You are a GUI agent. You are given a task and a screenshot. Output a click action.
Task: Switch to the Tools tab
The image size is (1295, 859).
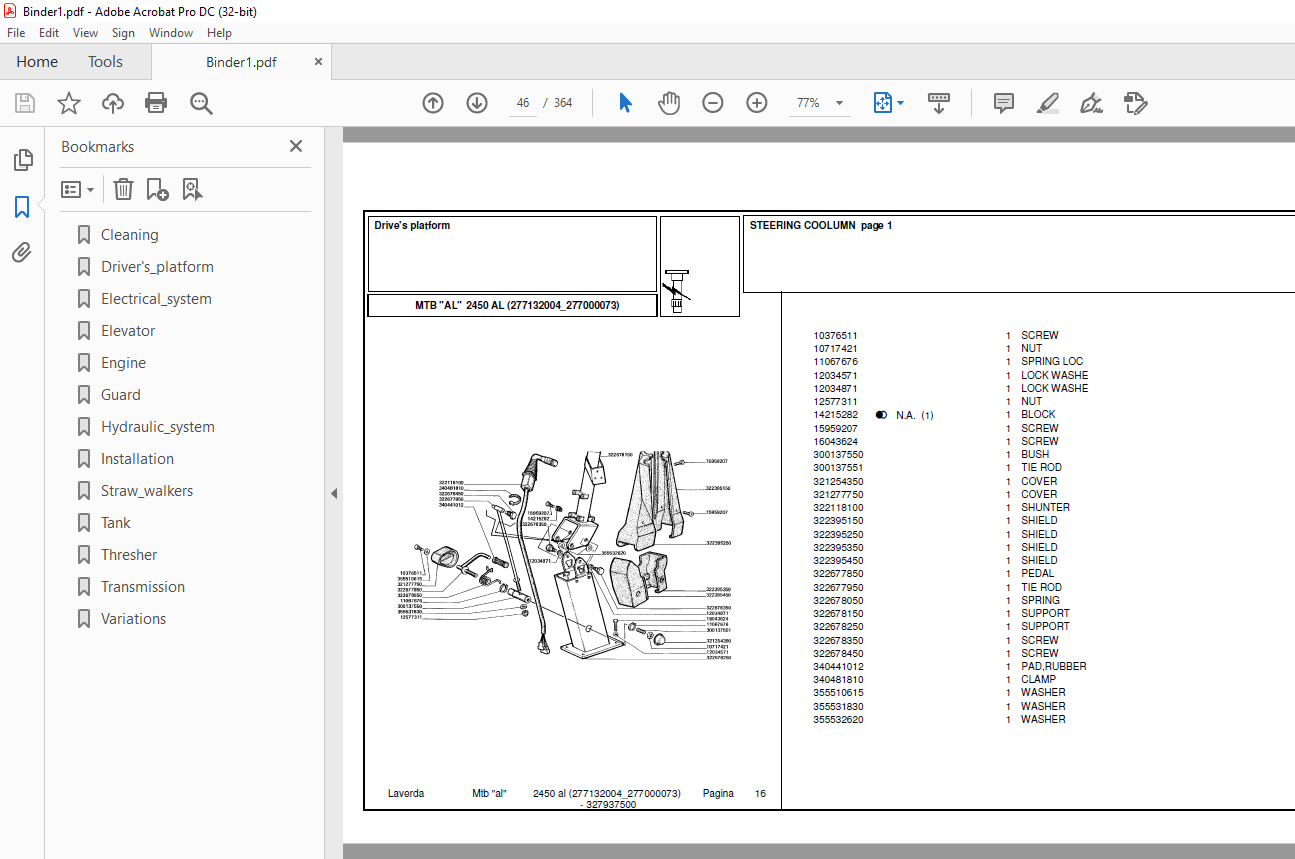click(x=105, y=62)
